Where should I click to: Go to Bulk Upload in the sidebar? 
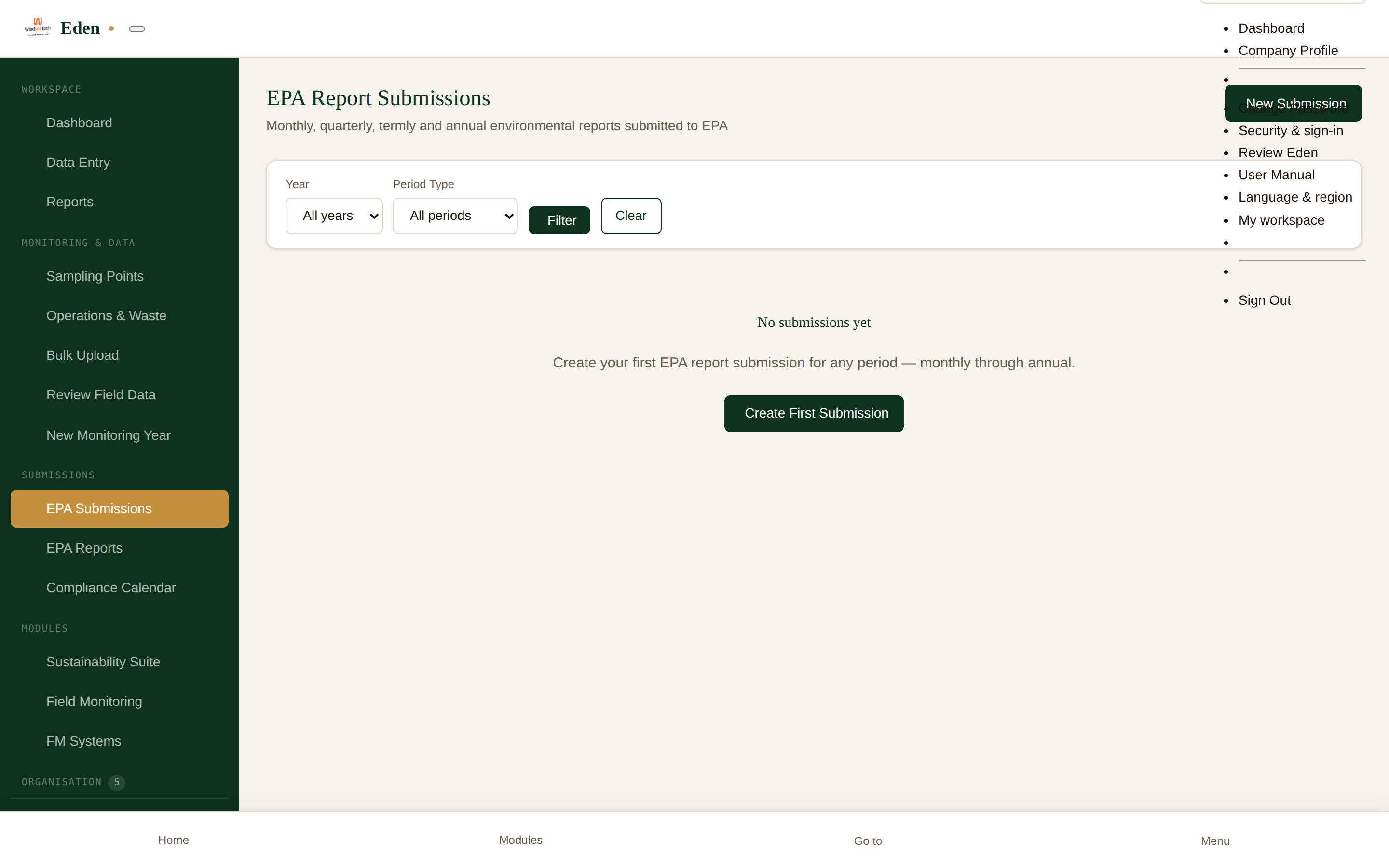click(120, 355)
